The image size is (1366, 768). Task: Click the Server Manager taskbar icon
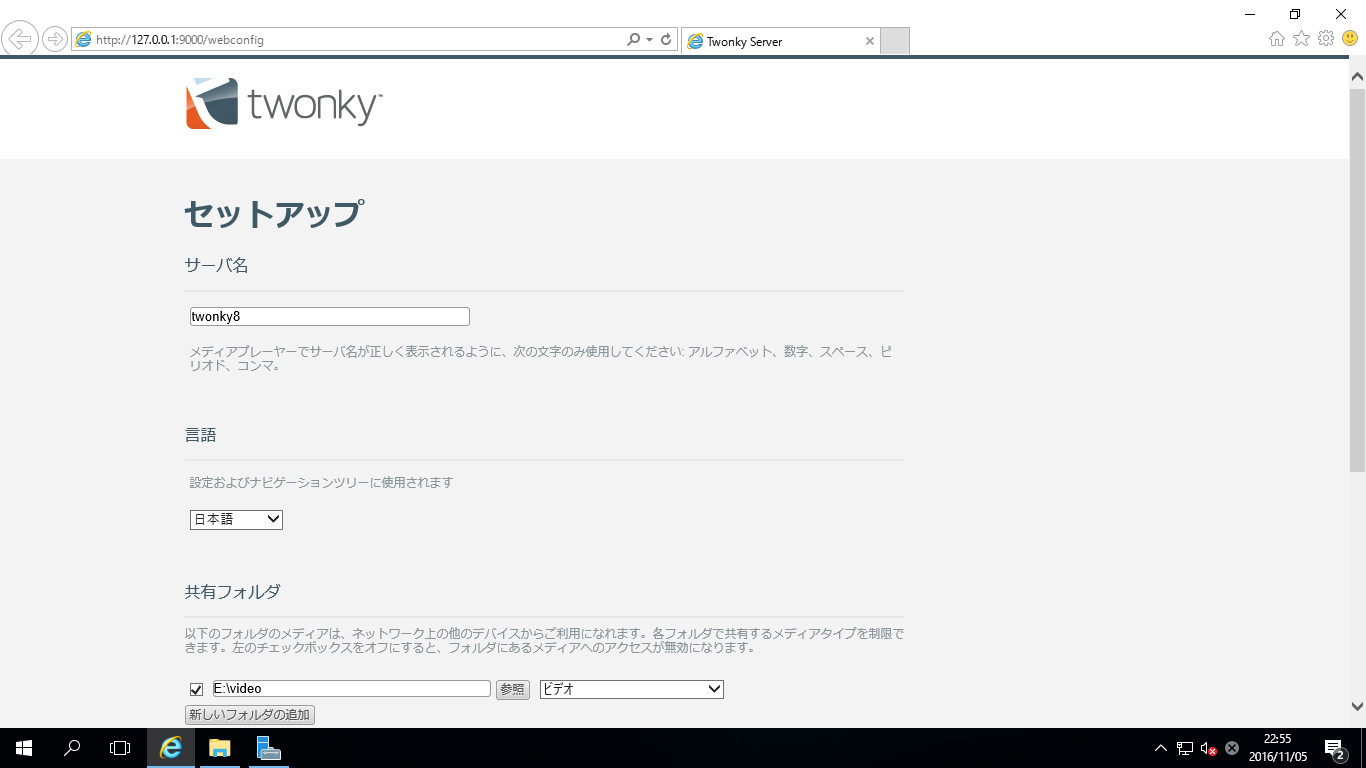tap(269, 748)
